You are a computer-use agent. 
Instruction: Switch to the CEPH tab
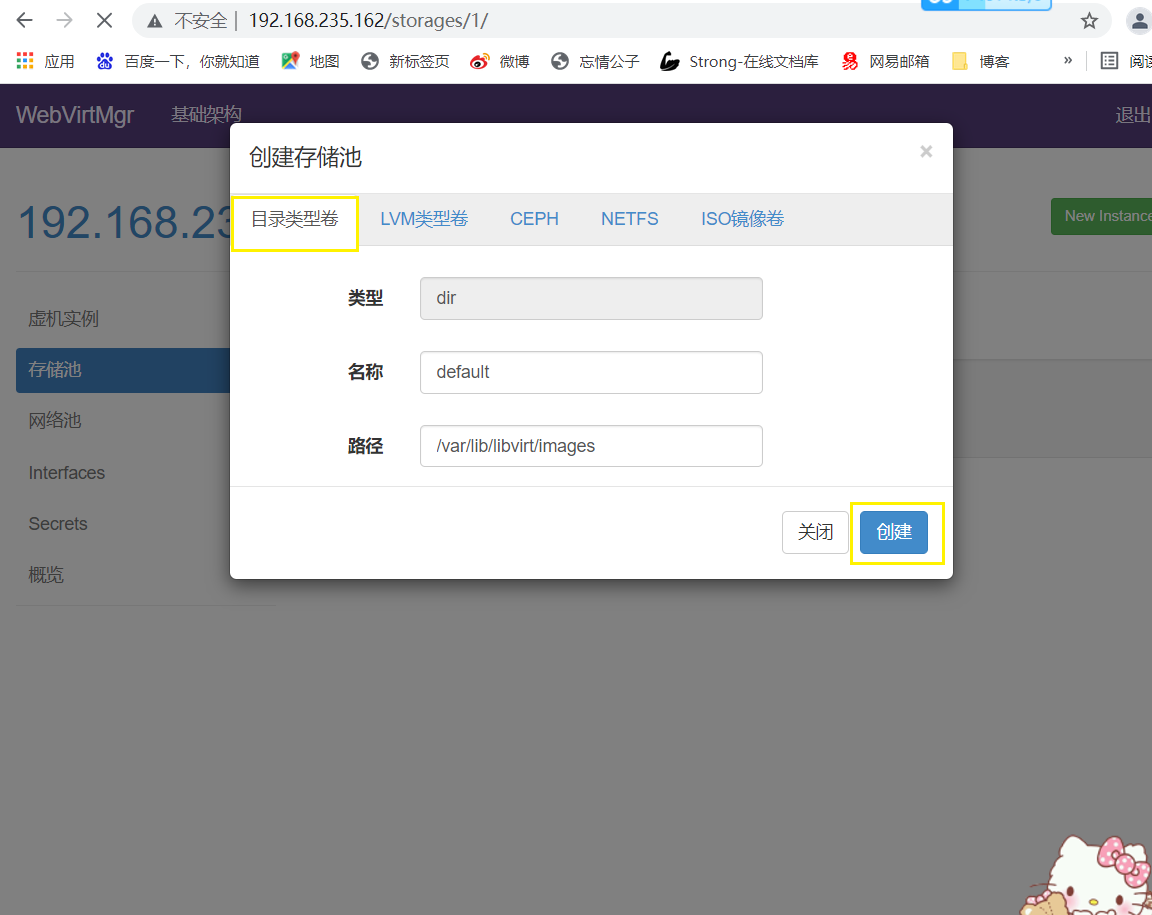coord(534,218)
